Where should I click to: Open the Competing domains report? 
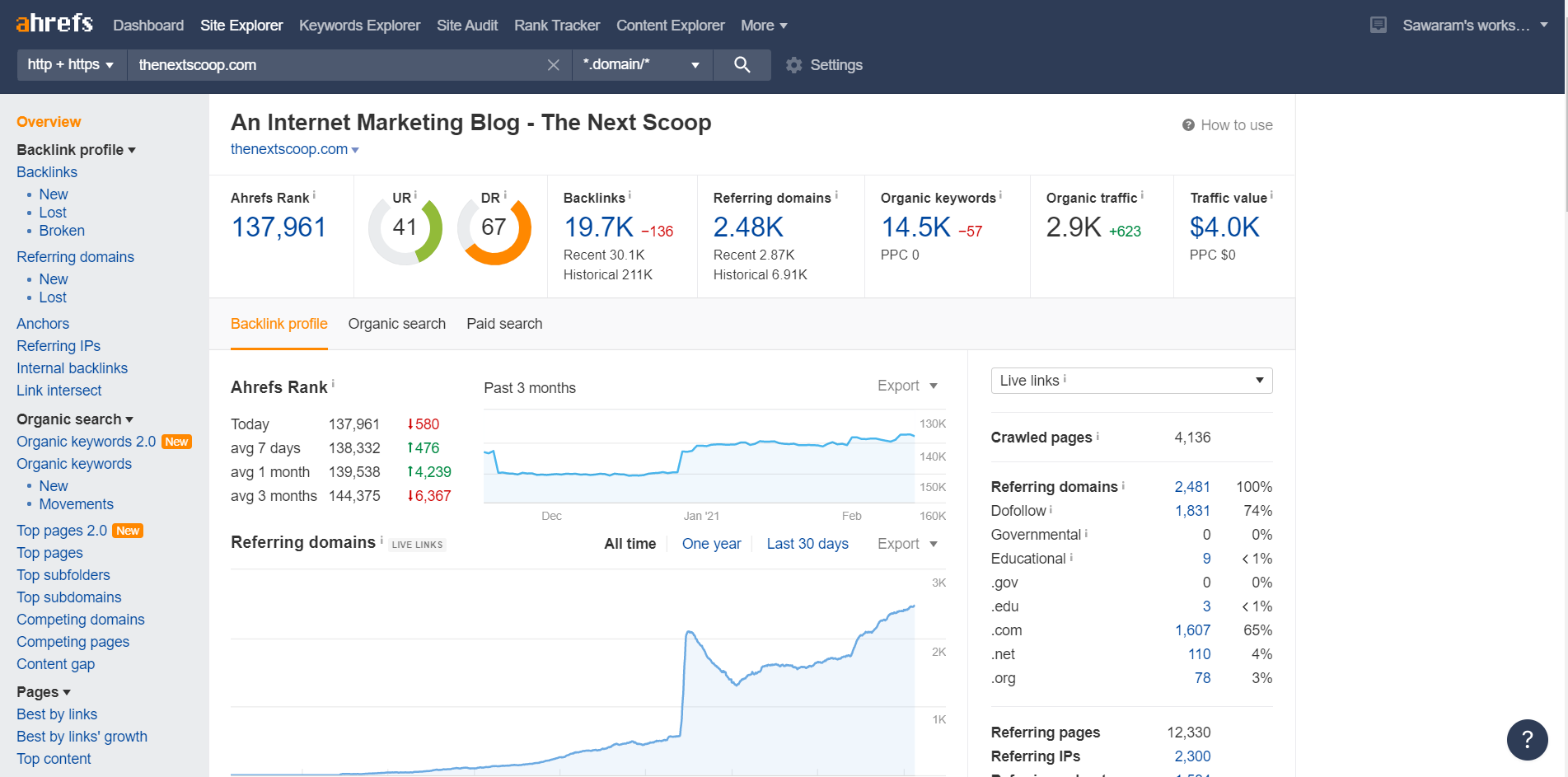click(81, 620)
